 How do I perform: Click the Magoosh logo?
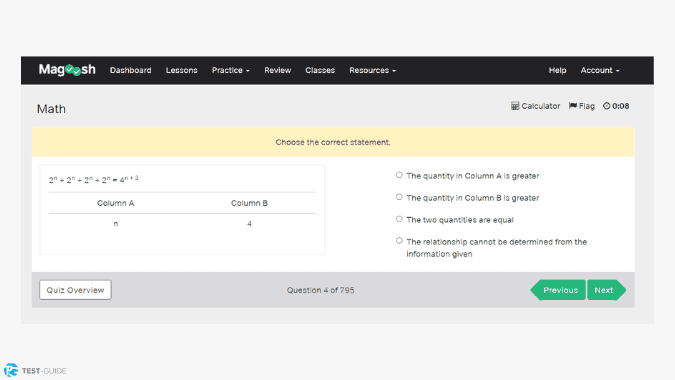pos(67,70)
